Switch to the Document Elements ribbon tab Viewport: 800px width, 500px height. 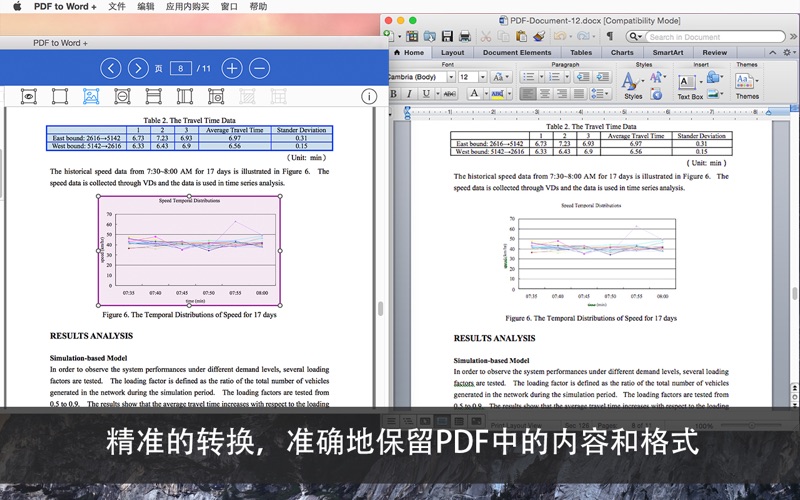(517, 53)
